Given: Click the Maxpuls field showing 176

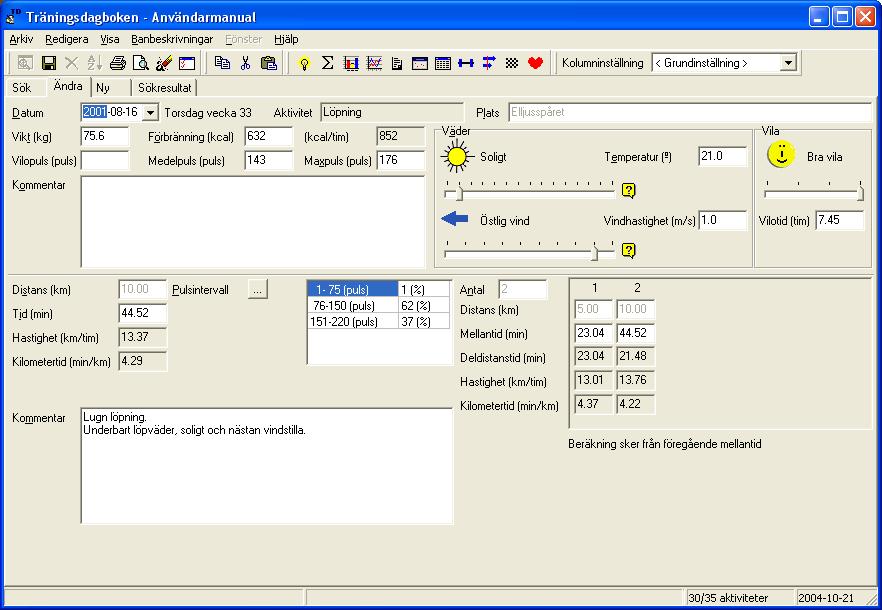Looking at the screenshot, I should click(x=400, y=160).
